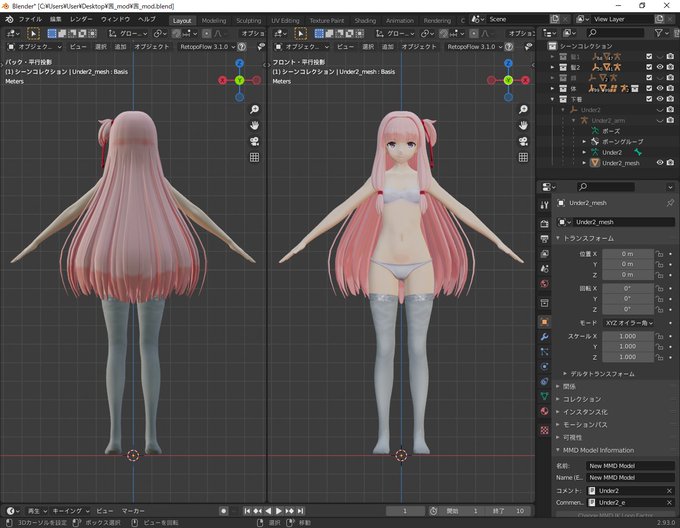Open Modifiers wrench properties tab
This screenshot has height=528, width=680.
pyautogui.click(x=545, y=337)
